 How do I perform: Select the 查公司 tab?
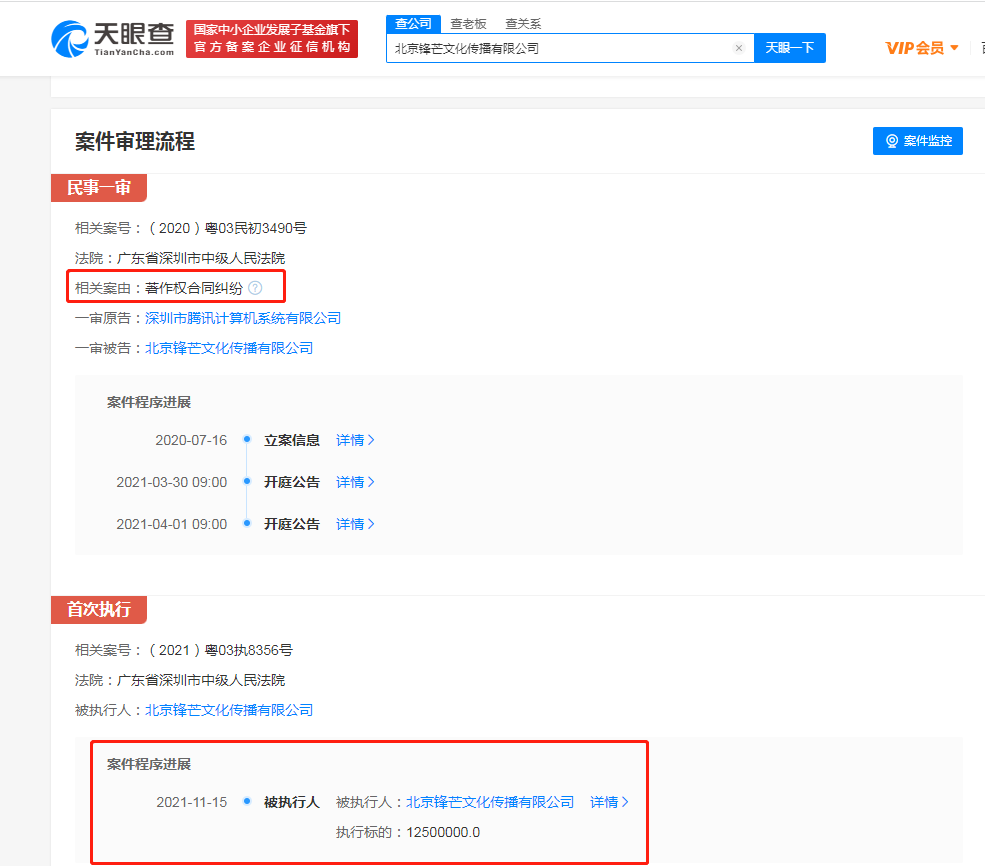tap(413, 23)
